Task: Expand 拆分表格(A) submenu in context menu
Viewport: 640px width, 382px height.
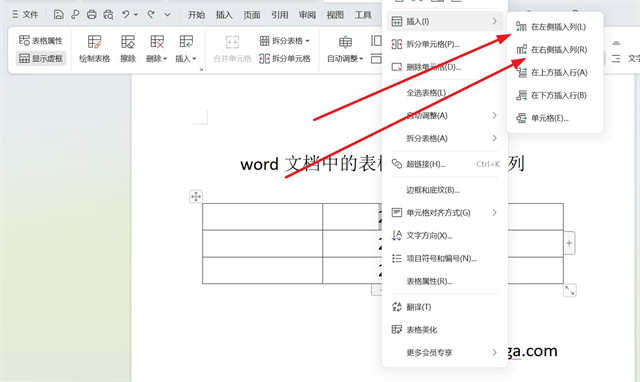Action: (445, 138)
